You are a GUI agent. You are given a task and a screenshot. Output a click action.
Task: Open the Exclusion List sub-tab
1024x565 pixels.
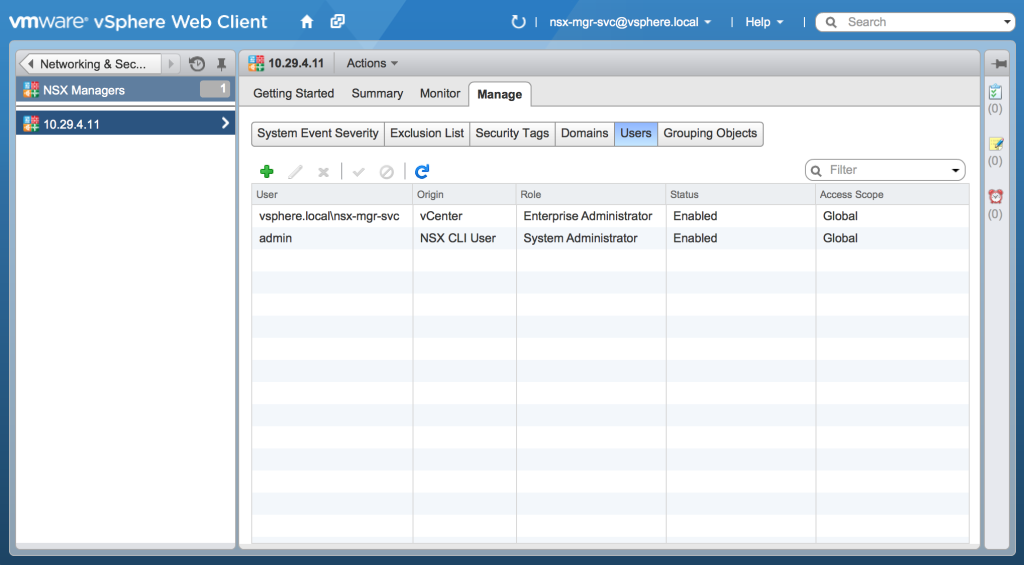coord(427,133)
